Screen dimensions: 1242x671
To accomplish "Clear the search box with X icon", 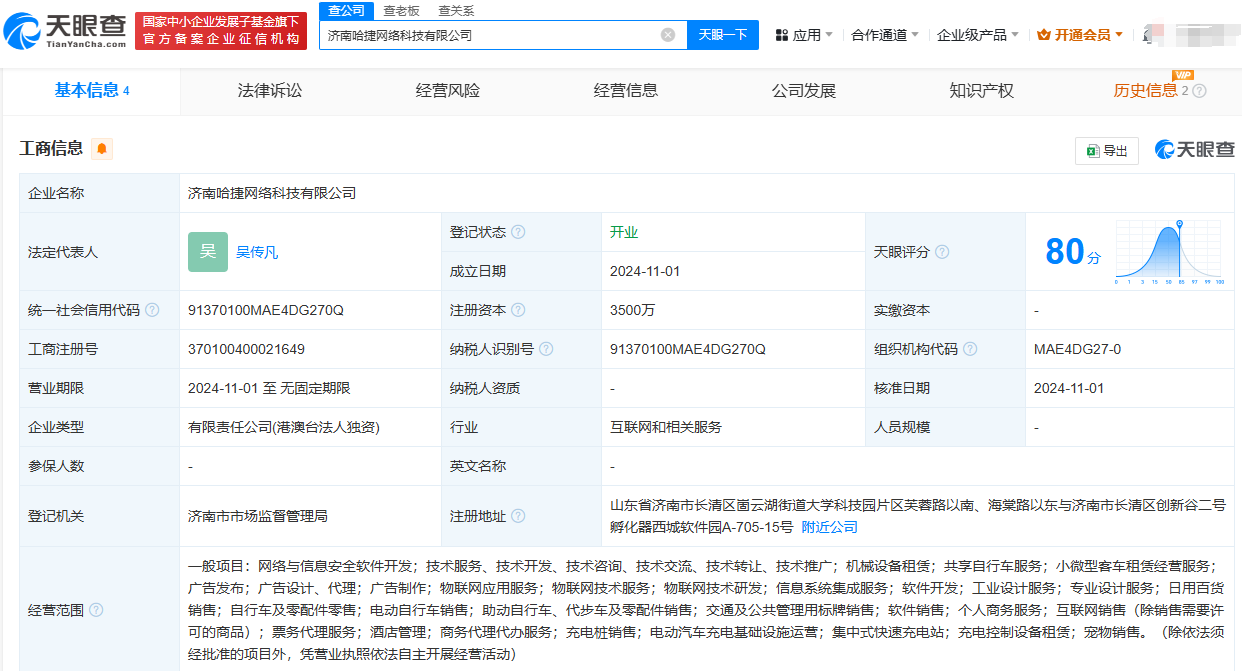I will (667, 35).
